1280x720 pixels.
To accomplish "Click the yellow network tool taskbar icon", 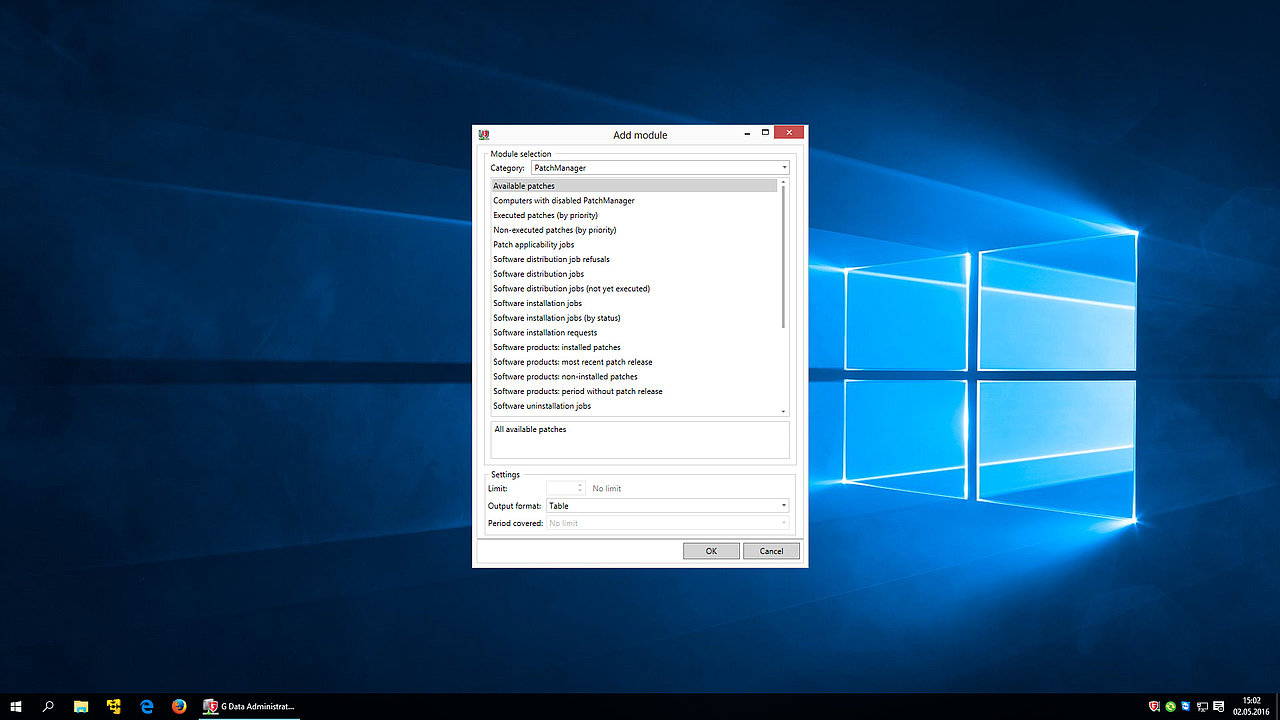I will point(114,706).
